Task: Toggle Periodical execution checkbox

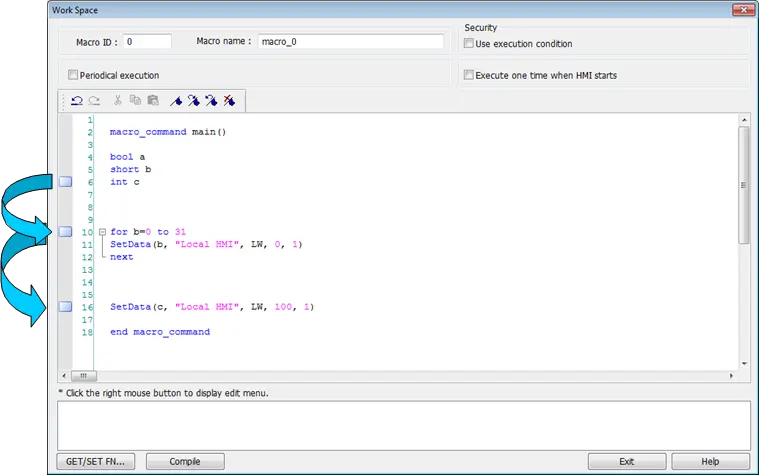Action: (x=73, y=75)
